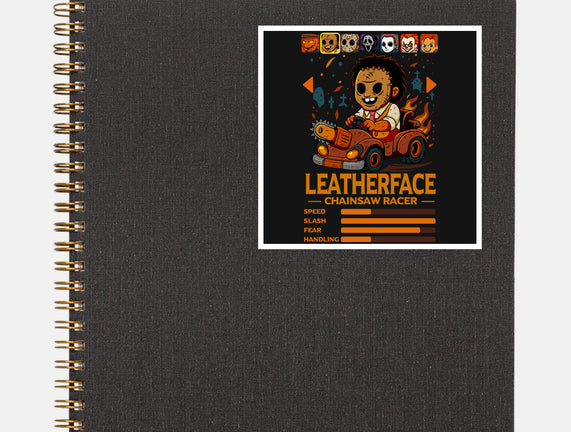Click the FEAR label
This screenshot has width=571, height=432.
pos(312,230)
